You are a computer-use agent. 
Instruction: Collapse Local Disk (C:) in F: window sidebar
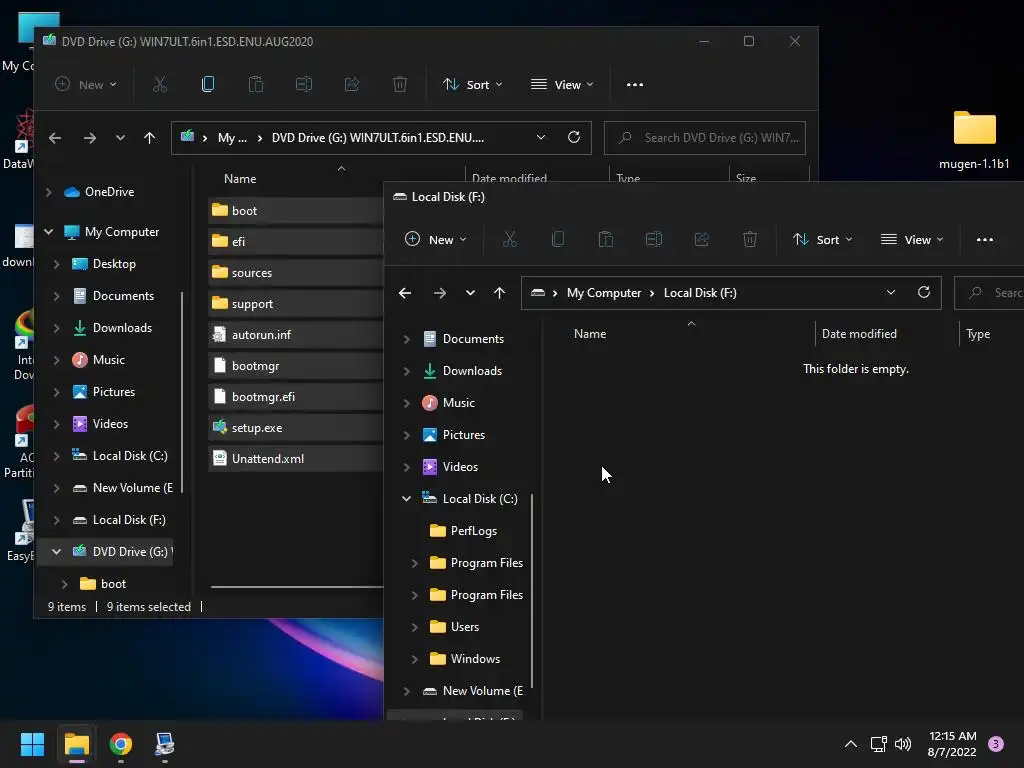pyautogui.click(x=406, y=499)
